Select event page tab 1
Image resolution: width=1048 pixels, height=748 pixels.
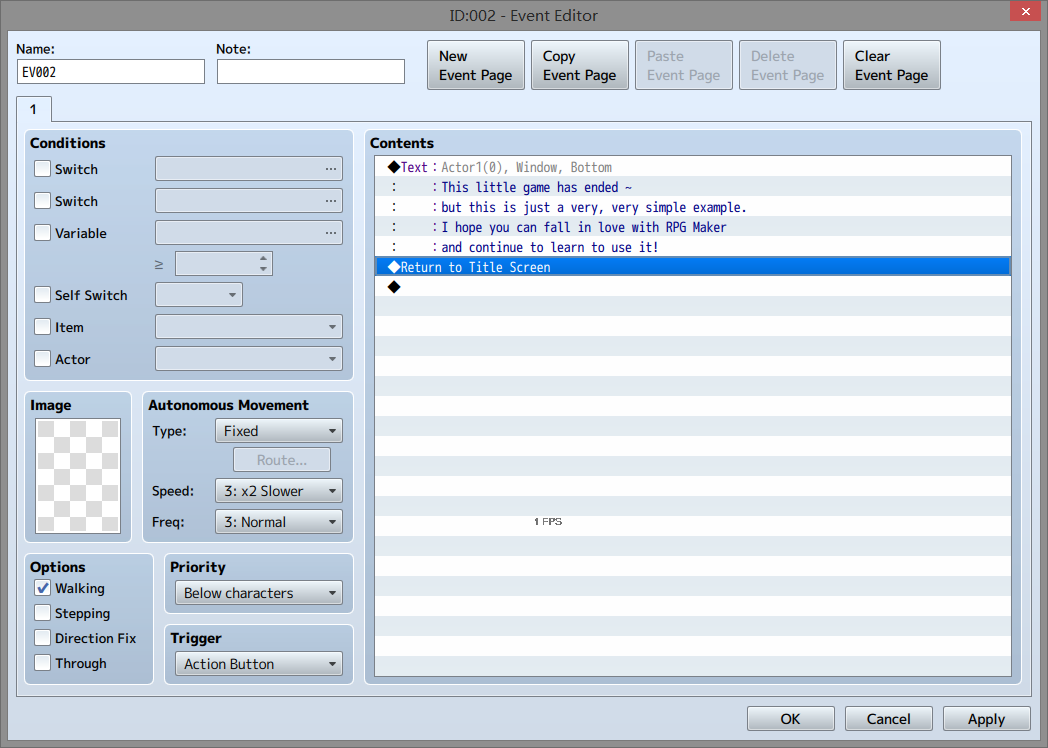(x=33, y=109)
